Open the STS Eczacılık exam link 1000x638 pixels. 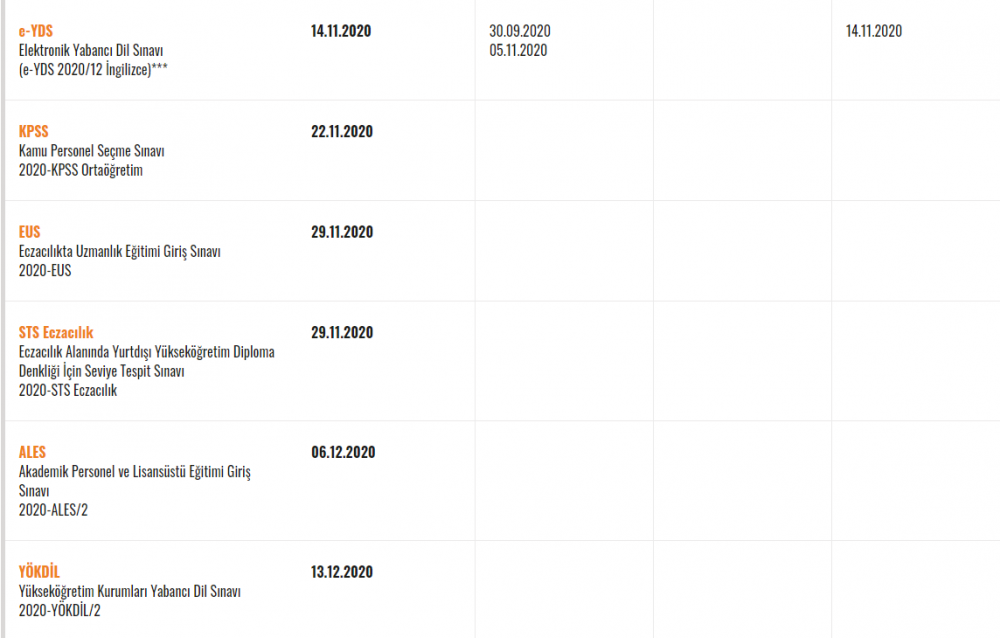coord(56,332)
